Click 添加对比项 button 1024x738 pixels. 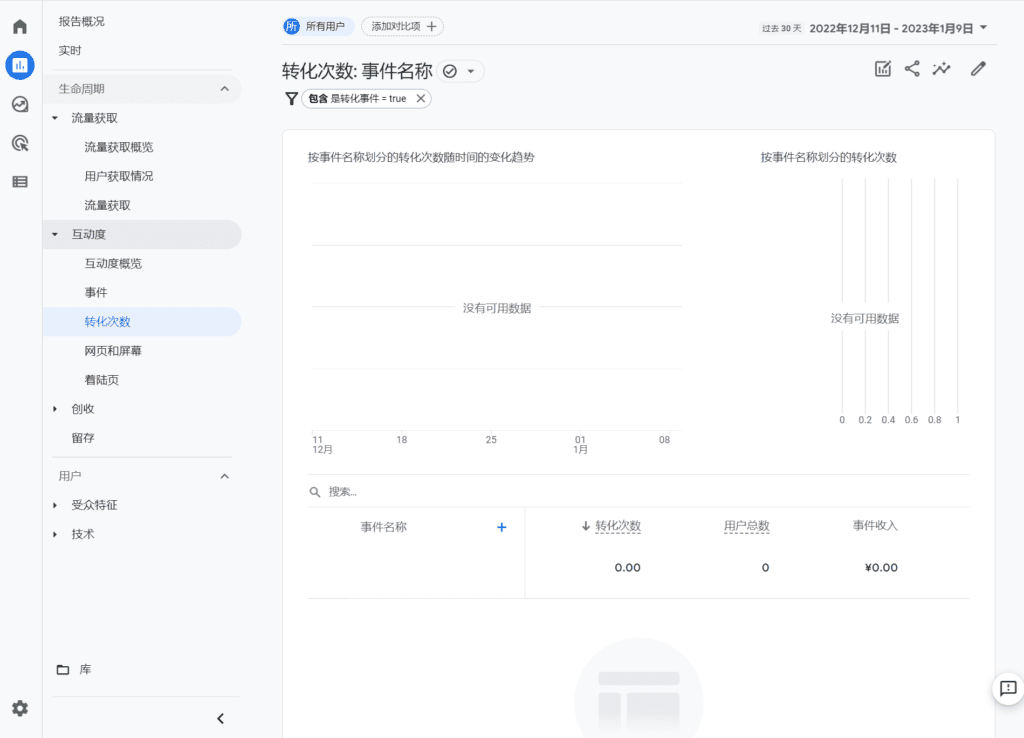pyautogui.click(x=402, y=26)
